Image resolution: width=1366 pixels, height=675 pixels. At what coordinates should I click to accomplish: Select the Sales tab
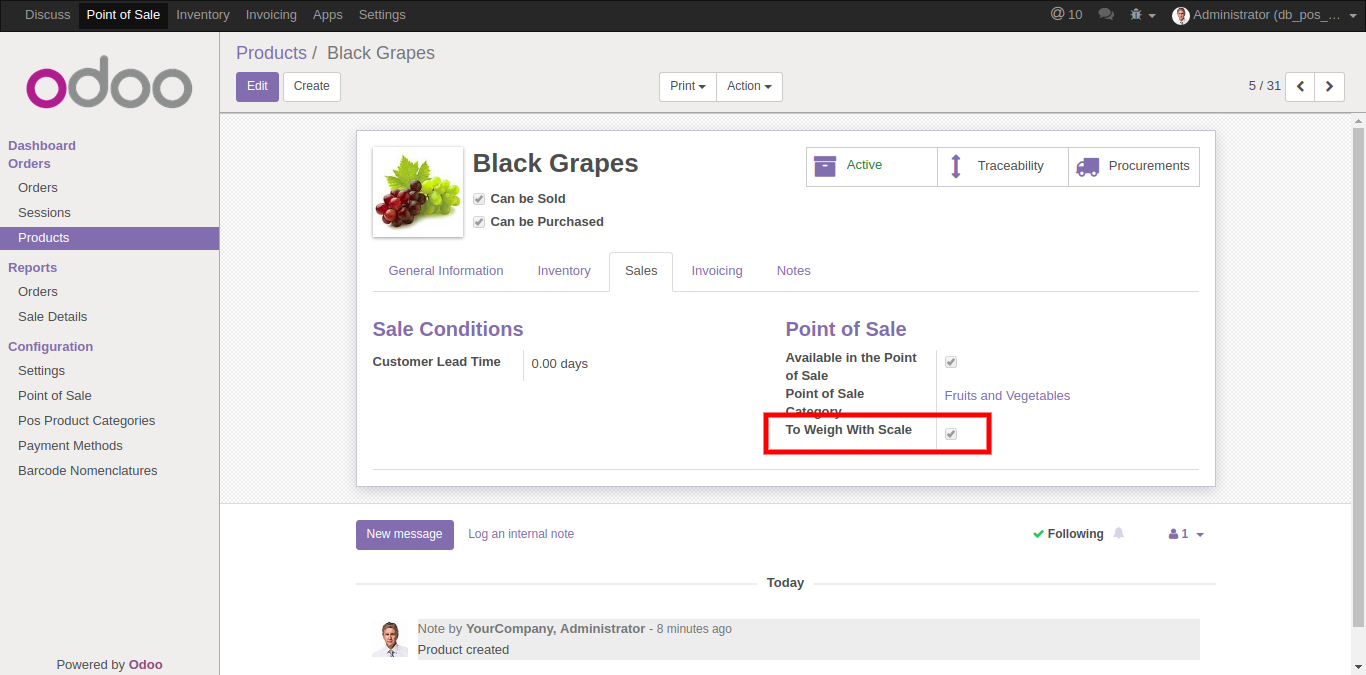coord(641,271)
